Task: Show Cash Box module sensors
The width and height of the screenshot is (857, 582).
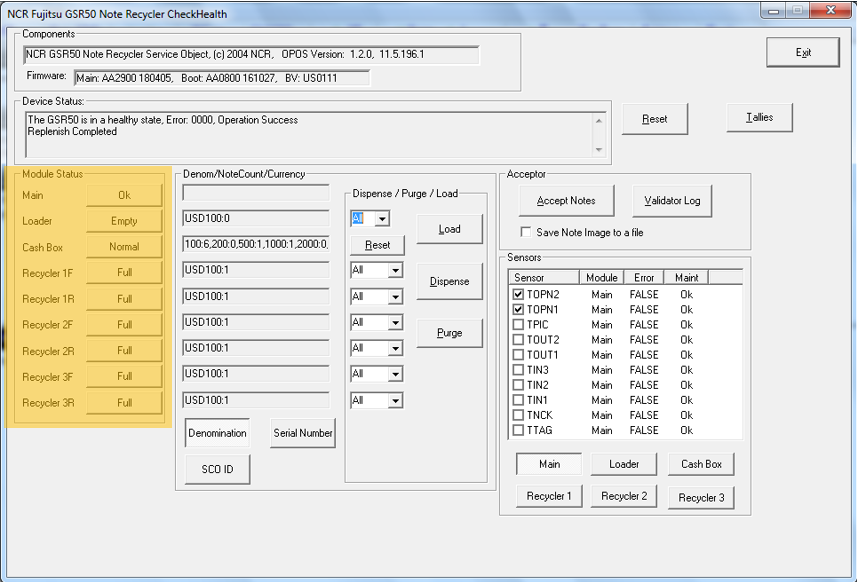Action: [x=701, y=464]
